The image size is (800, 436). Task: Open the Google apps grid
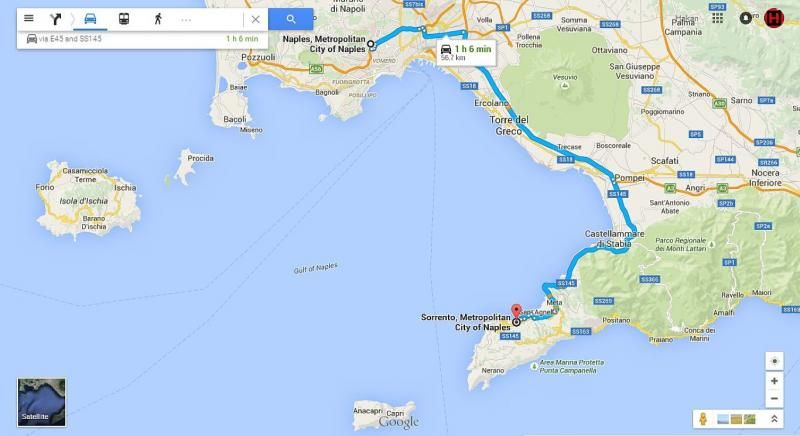[x=717, y=18]
